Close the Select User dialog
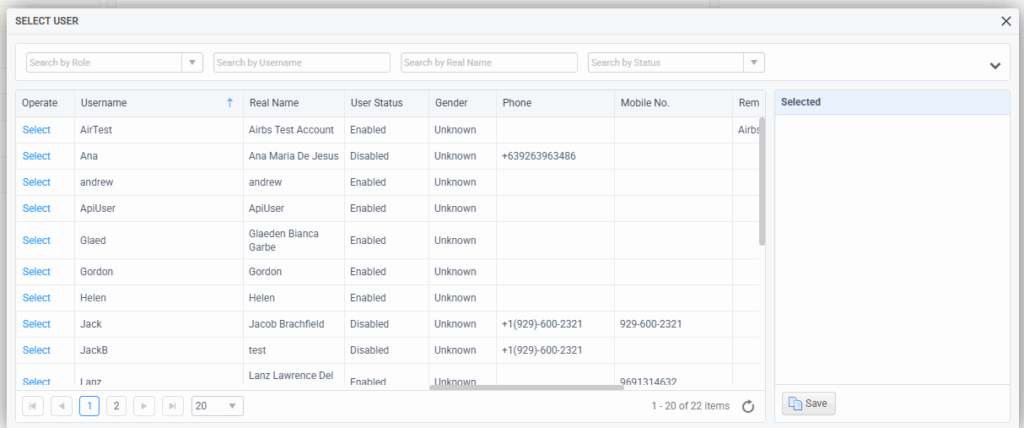The image size is (1024, 428). tap(1006, 21)
